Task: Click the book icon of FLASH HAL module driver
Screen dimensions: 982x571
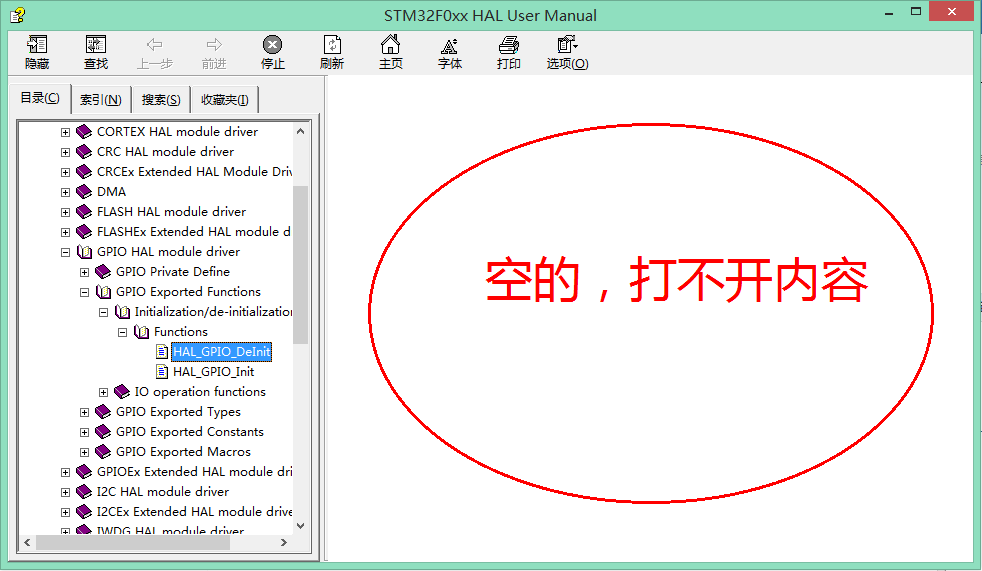Action: tap(84, 212)
